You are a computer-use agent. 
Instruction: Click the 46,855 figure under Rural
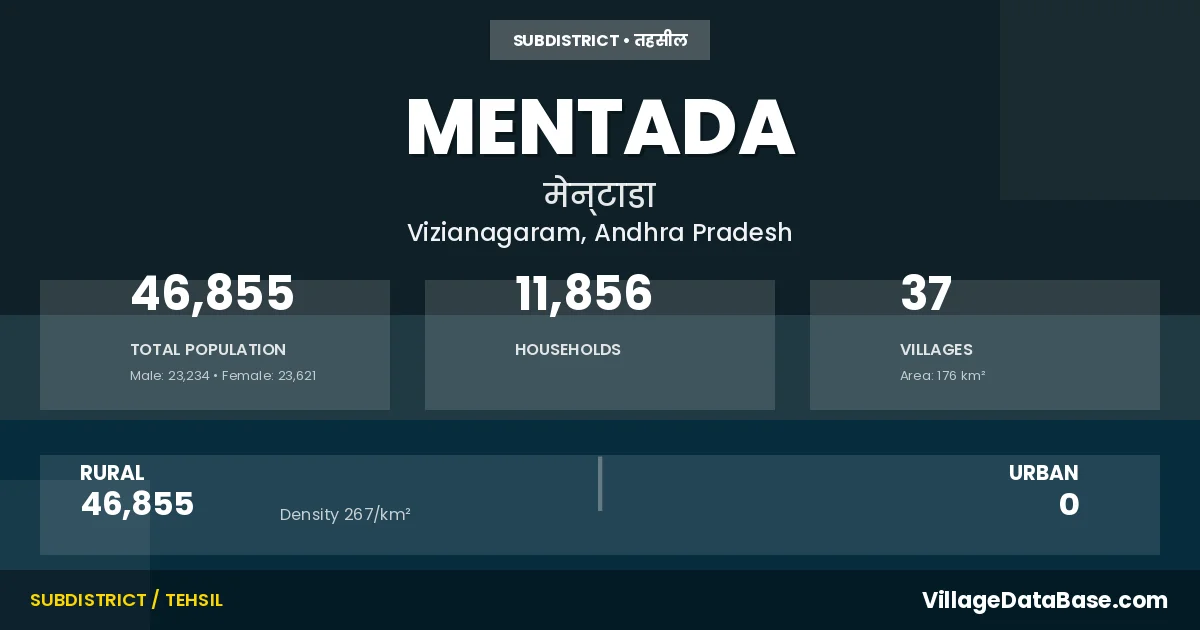(x=138, y=504)
